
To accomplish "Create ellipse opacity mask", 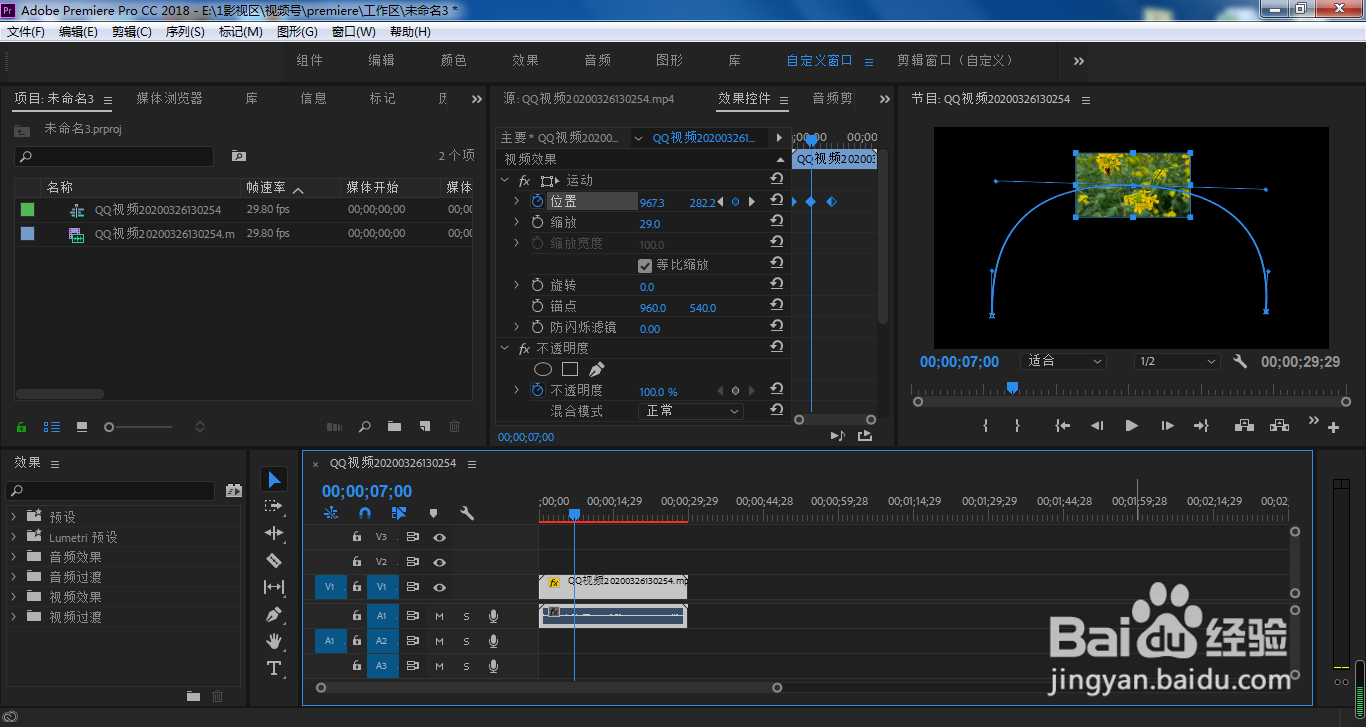I will (x=543, y=369).
